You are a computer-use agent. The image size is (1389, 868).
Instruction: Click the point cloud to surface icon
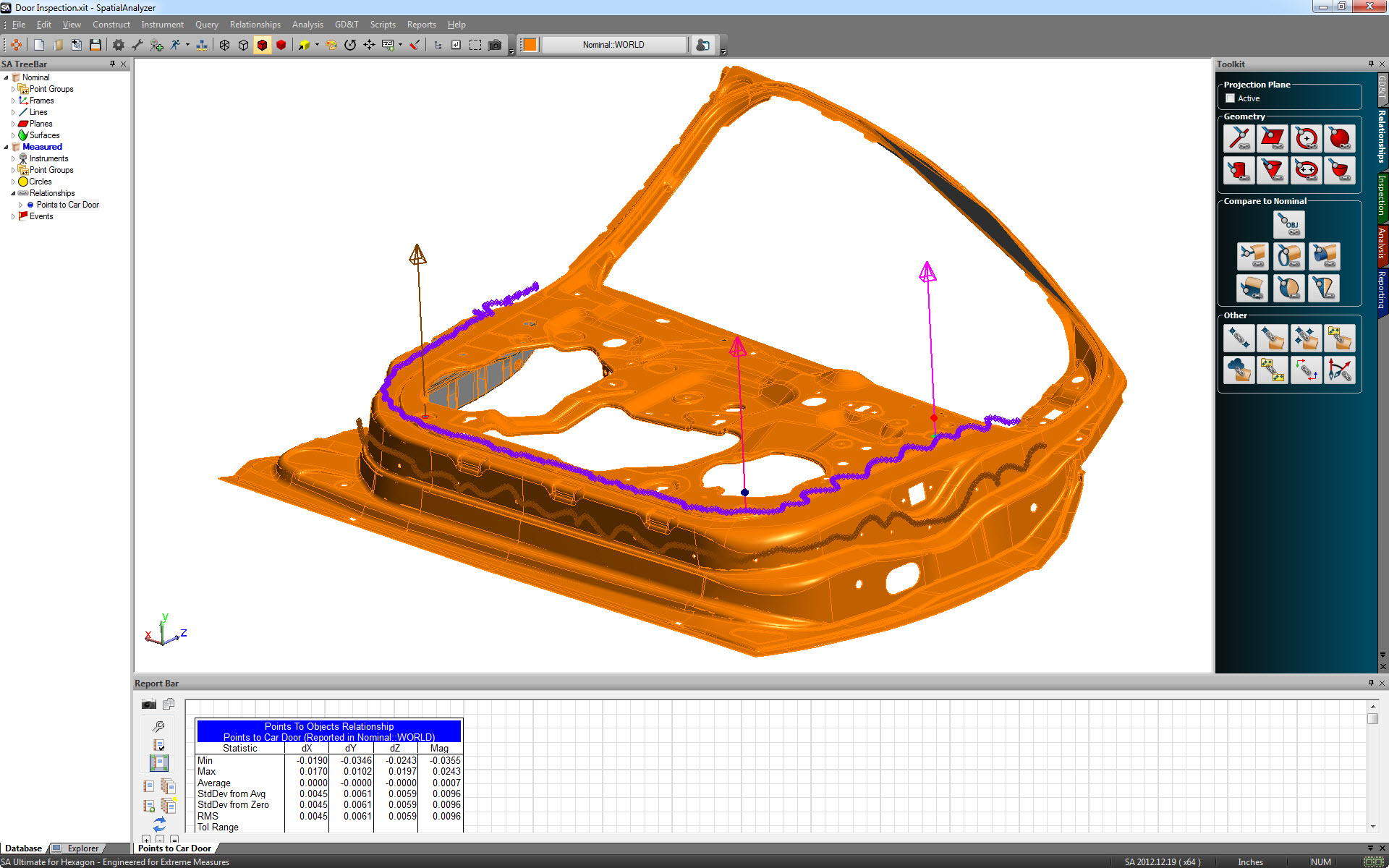click(1239, 370)
